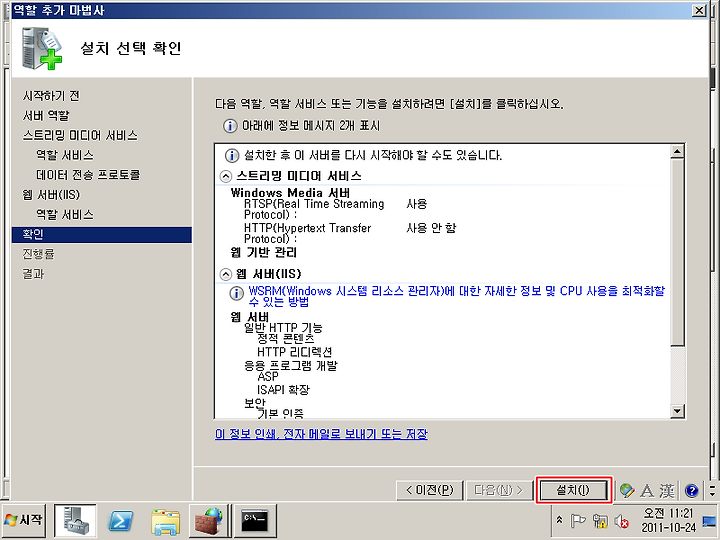The width and height of the screenshot is (720, 540).
Task: Click the summary list scrollbar thumb
Action: pos(677,252)
